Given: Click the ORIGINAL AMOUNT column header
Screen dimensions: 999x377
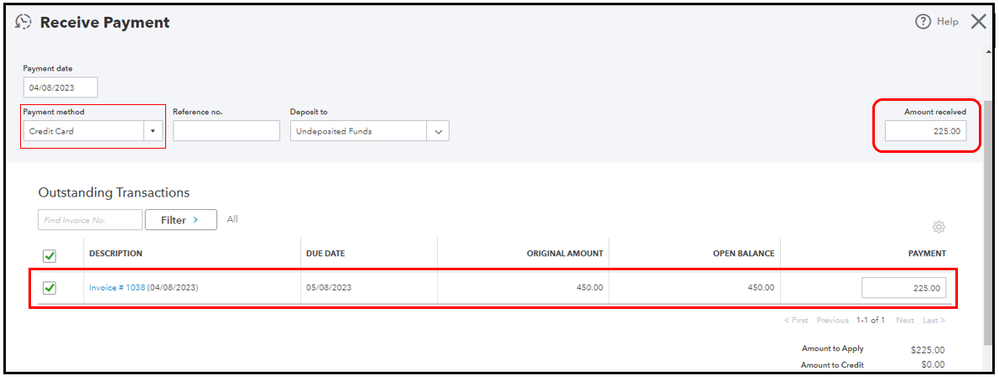Looking at the screenshot, I should pos(564,253).
